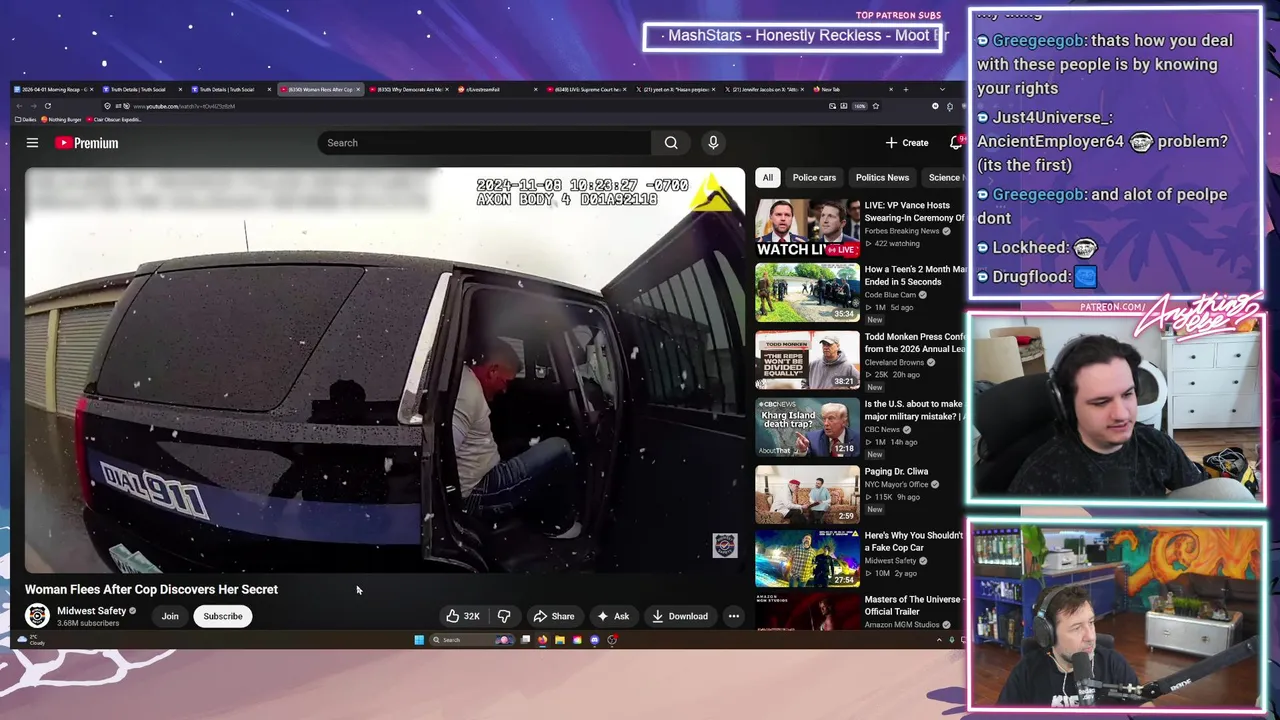Open Discord from the taskbar
Image resolution: width=1280 pixels, height=720 pixels.
594,640
